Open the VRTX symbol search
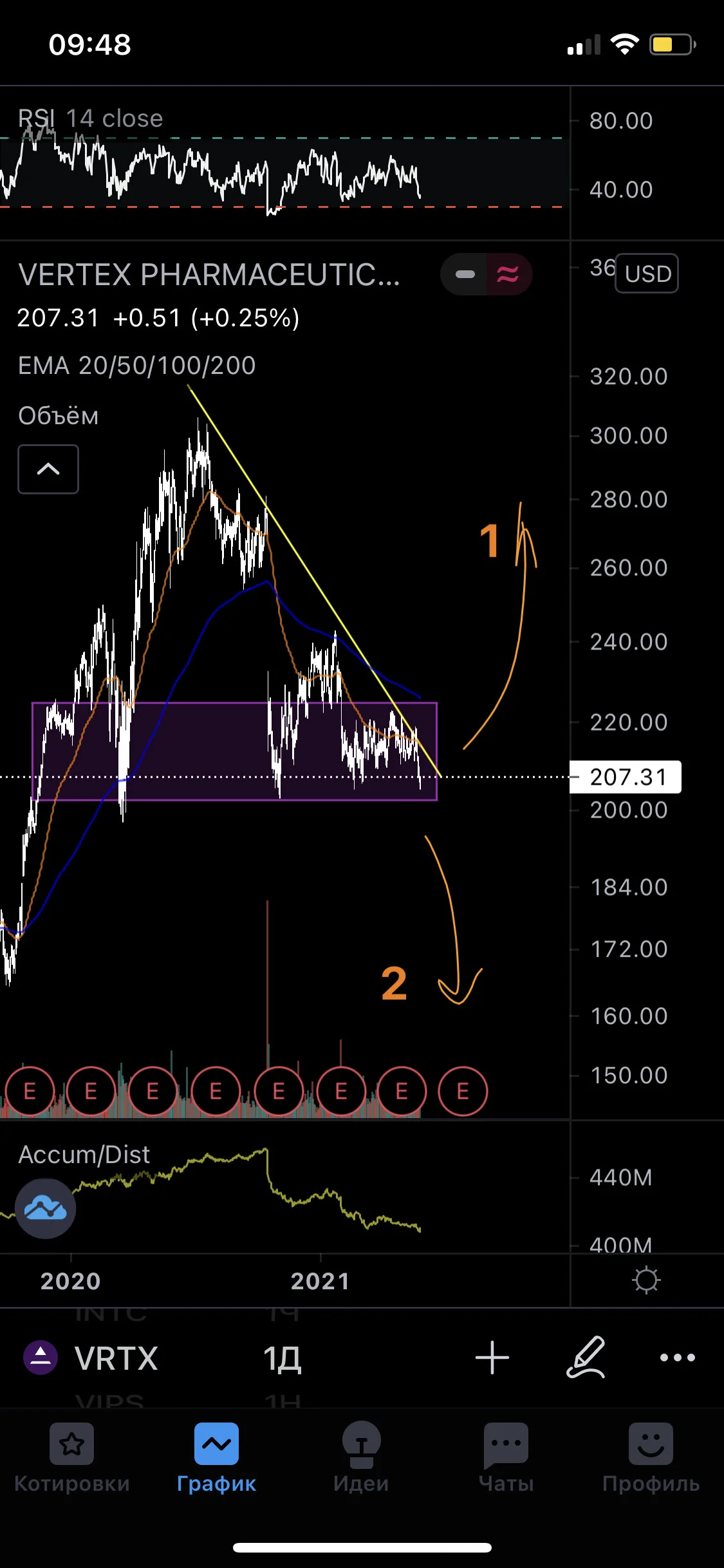The image size is (724, 1568). point(116,1358)
